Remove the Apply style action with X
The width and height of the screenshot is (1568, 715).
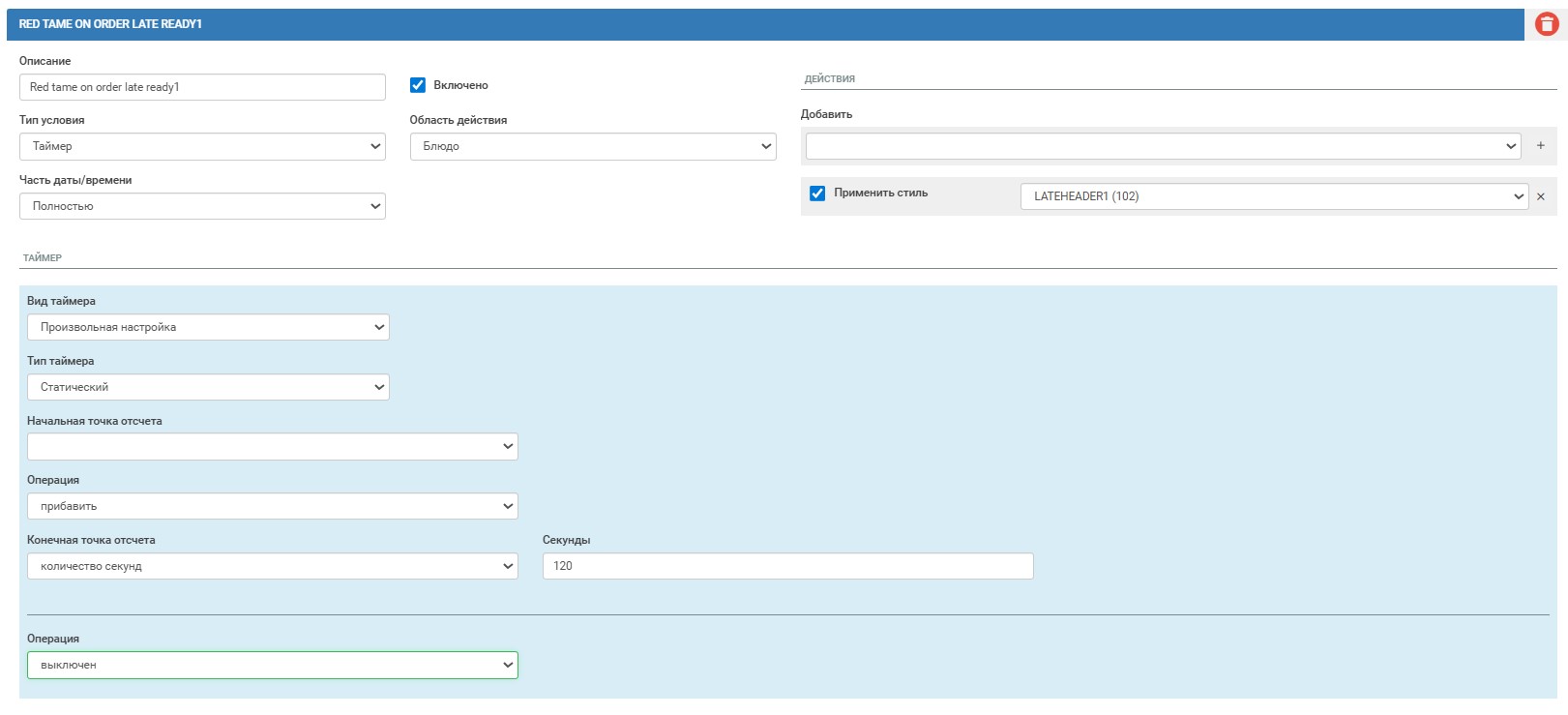point(1540,196)
